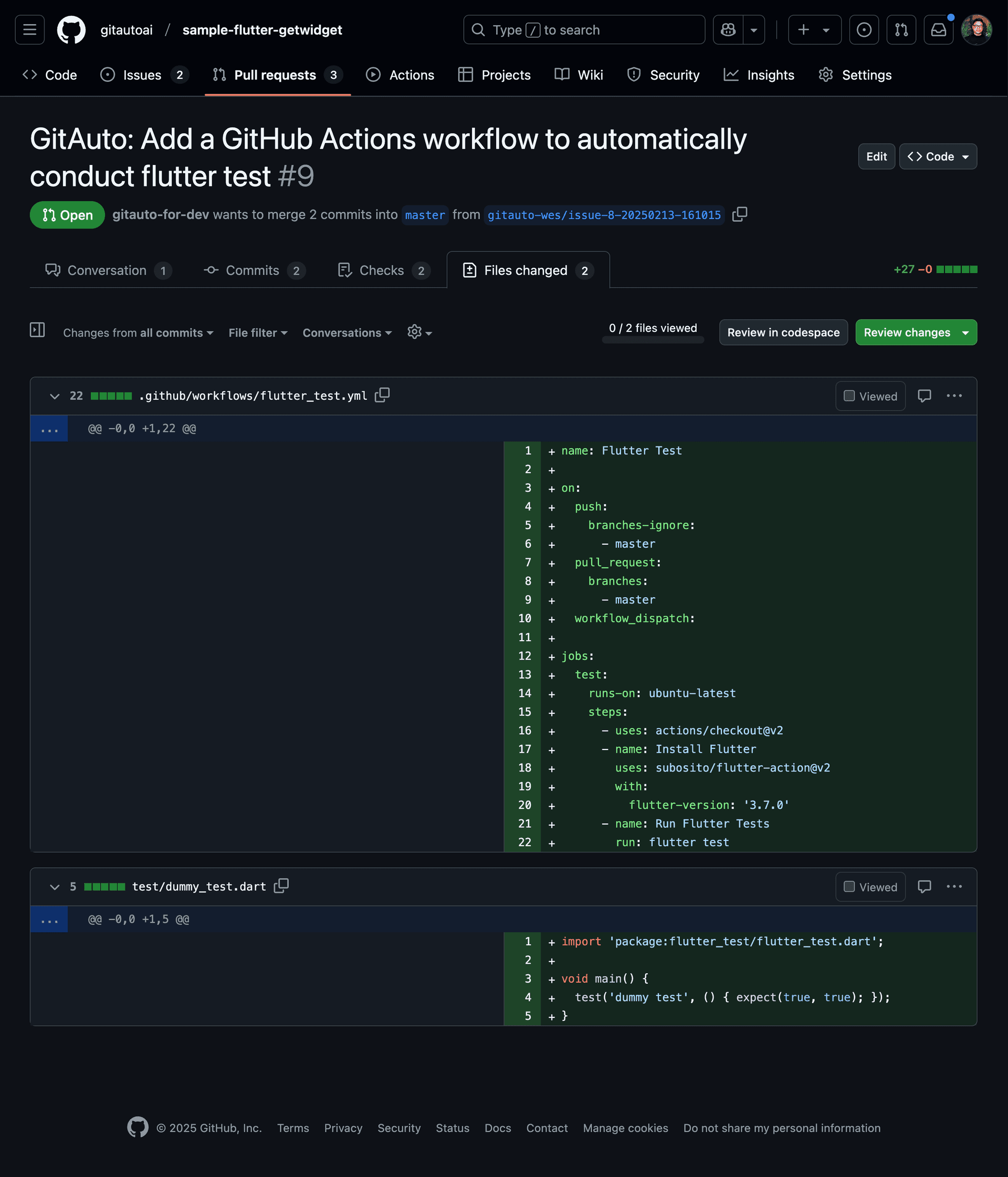Go to the Actions tab

400,75
